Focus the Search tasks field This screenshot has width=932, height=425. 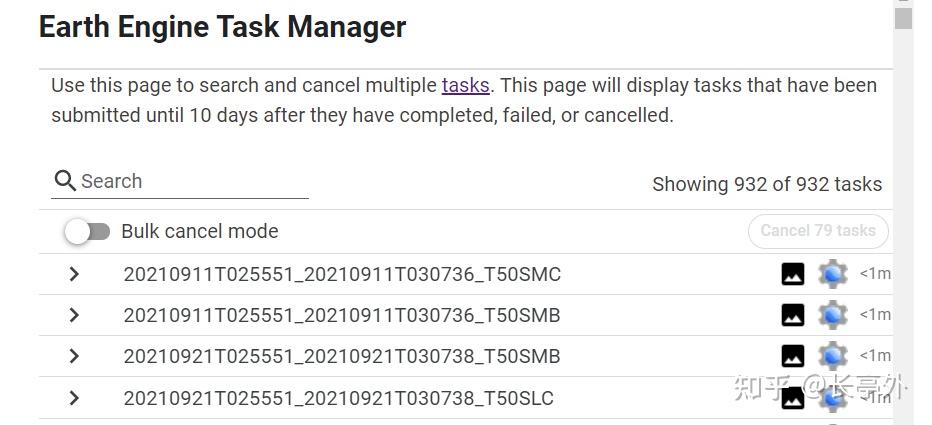(190, 181)
